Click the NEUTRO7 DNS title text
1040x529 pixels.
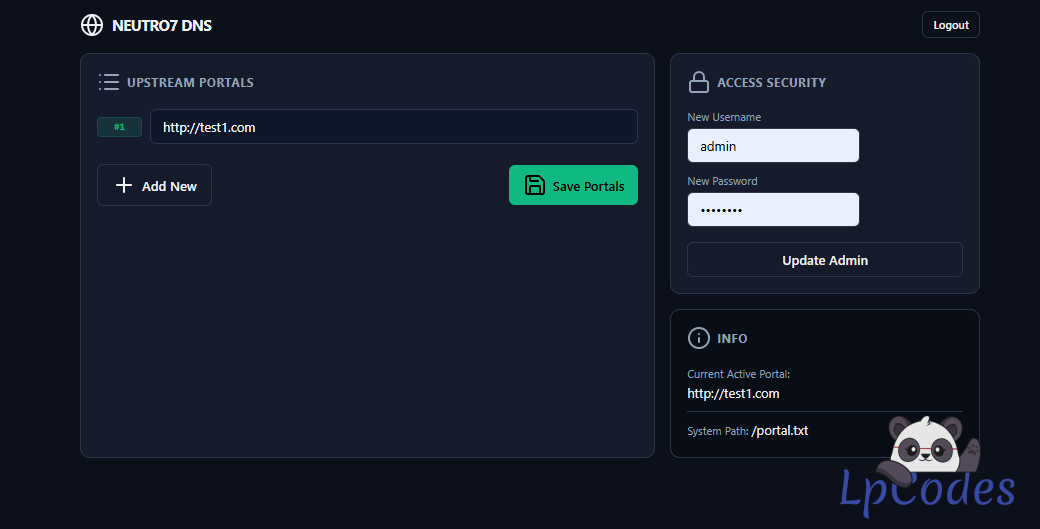(x=162, y=25)
